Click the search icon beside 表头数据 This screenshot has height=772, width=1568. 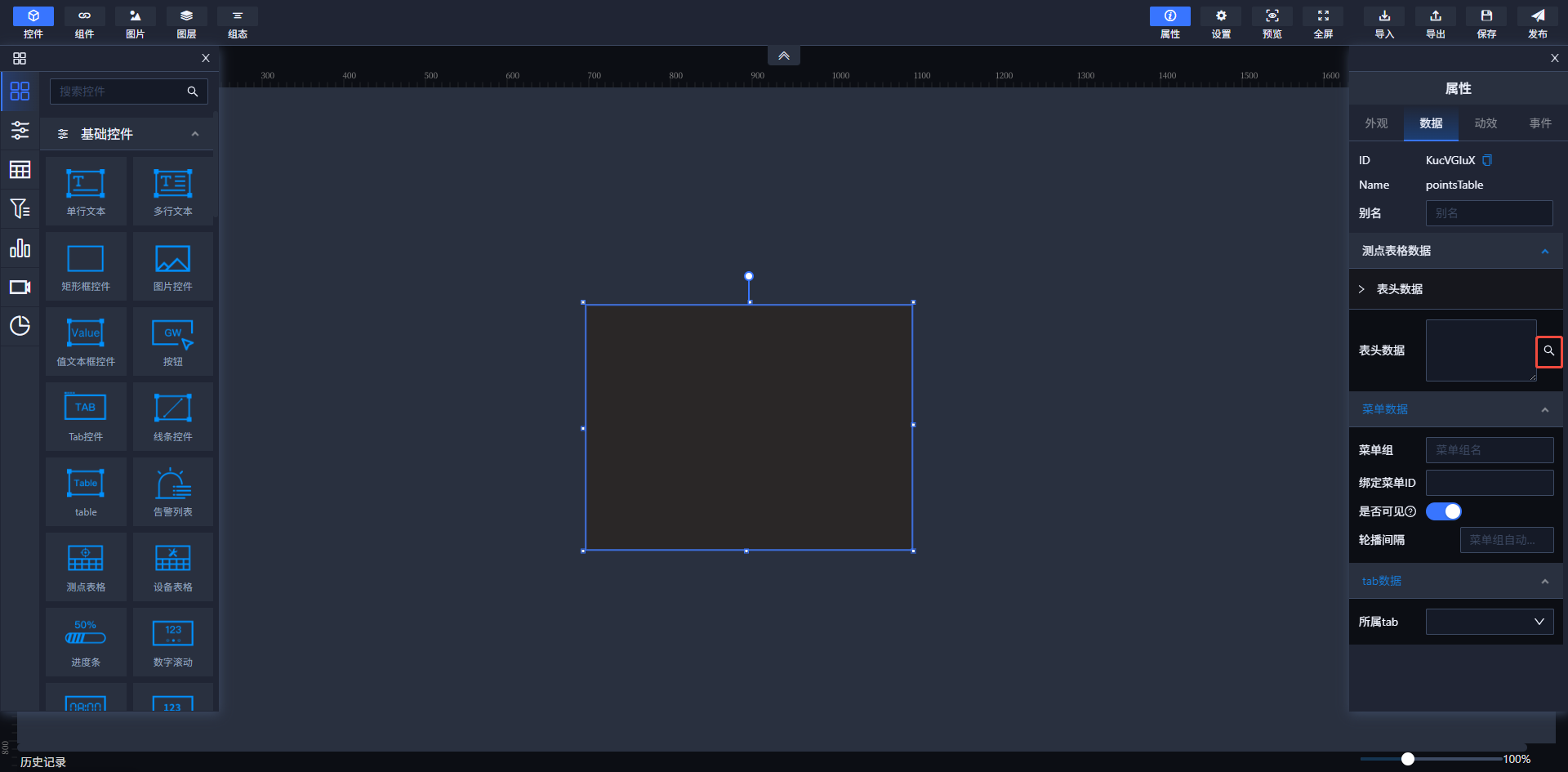point(1548,351)
